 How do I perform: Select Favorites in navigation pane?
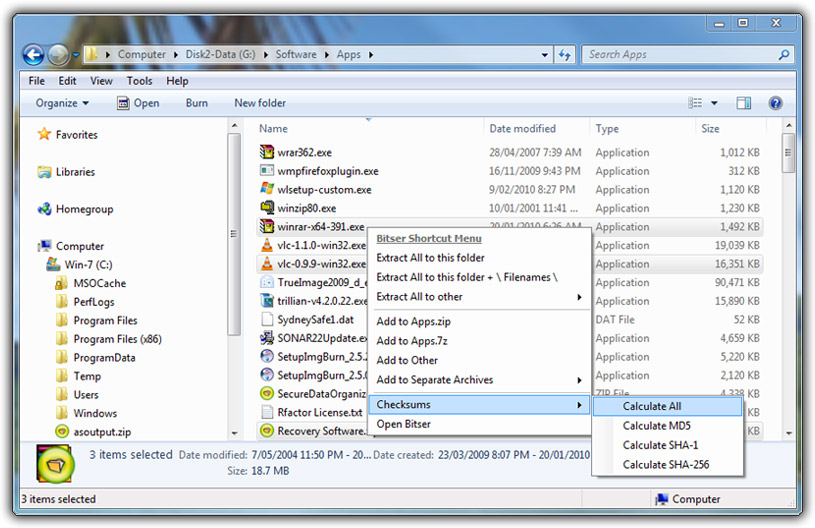tap(76, 135)
